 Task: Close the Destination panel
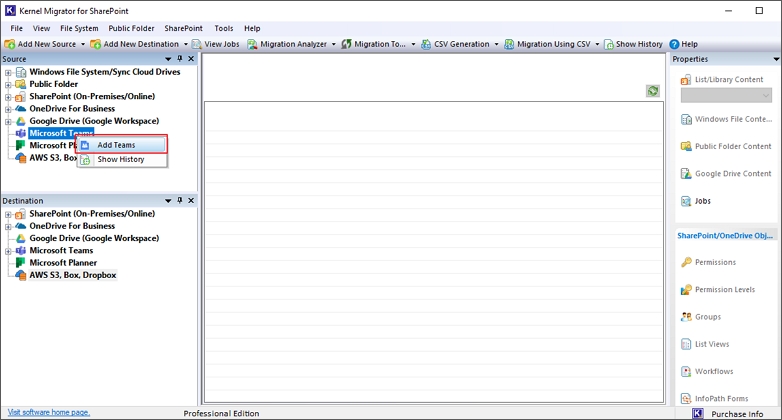point(191,201)
